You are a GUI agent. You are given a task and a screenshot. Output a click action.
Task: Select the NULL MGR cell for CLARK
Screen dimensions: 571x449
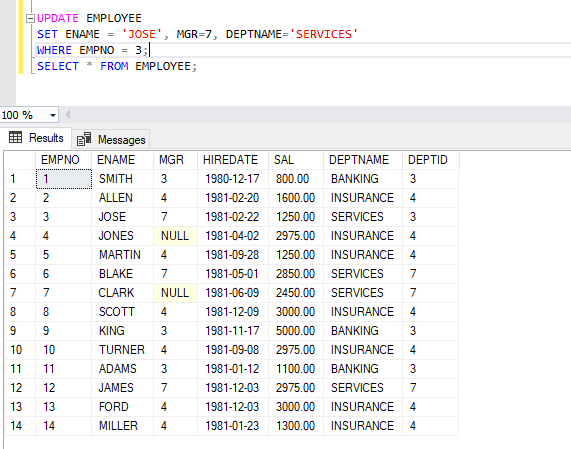(x=175, y=293)
